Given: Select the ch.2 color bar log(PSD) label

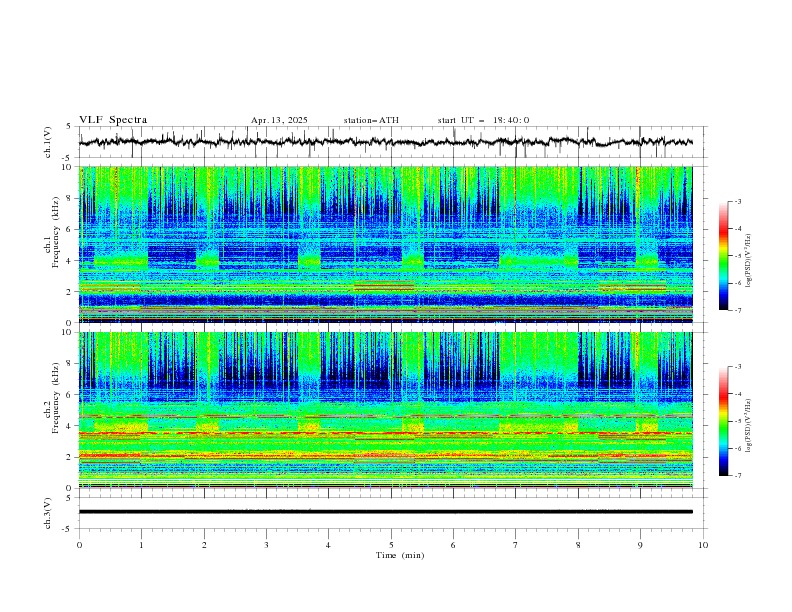Looking at the screenshot, I should click(748, 426).
